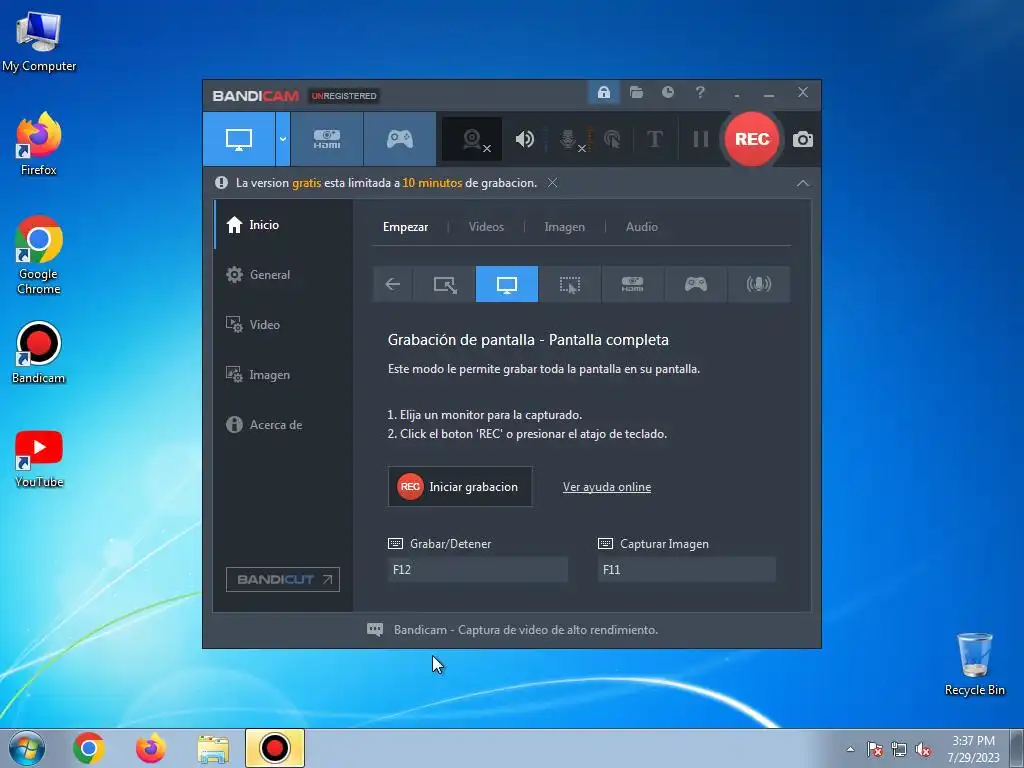Toggle webcam overlay icon
Image resolution: width=1024 pixels, height=768 pixels.
pyautogui.click(x=472, y=139)
